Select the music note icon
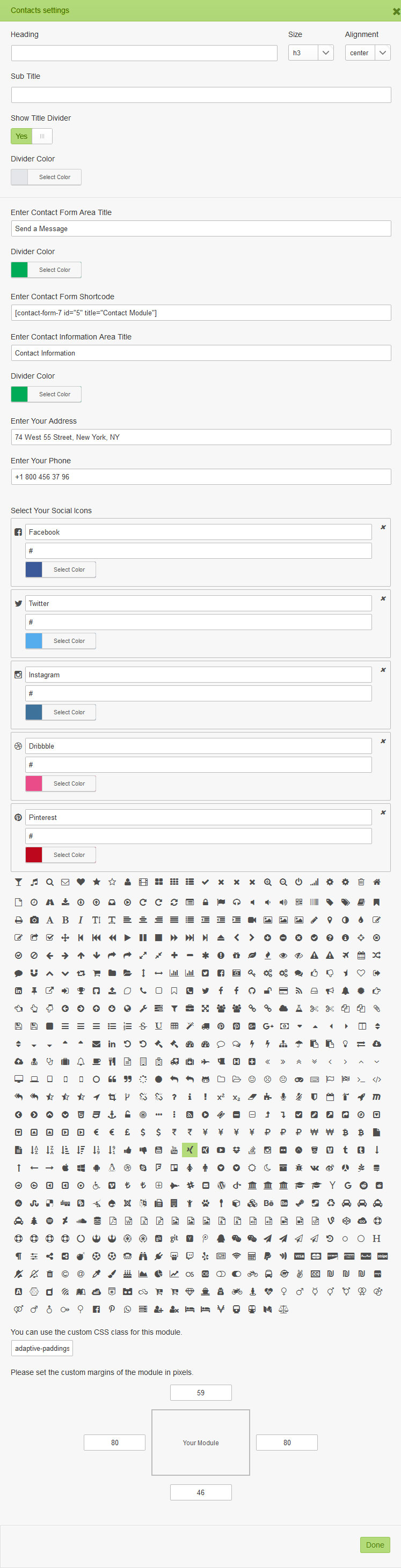 pyautogui.click(x=34, y=882)
